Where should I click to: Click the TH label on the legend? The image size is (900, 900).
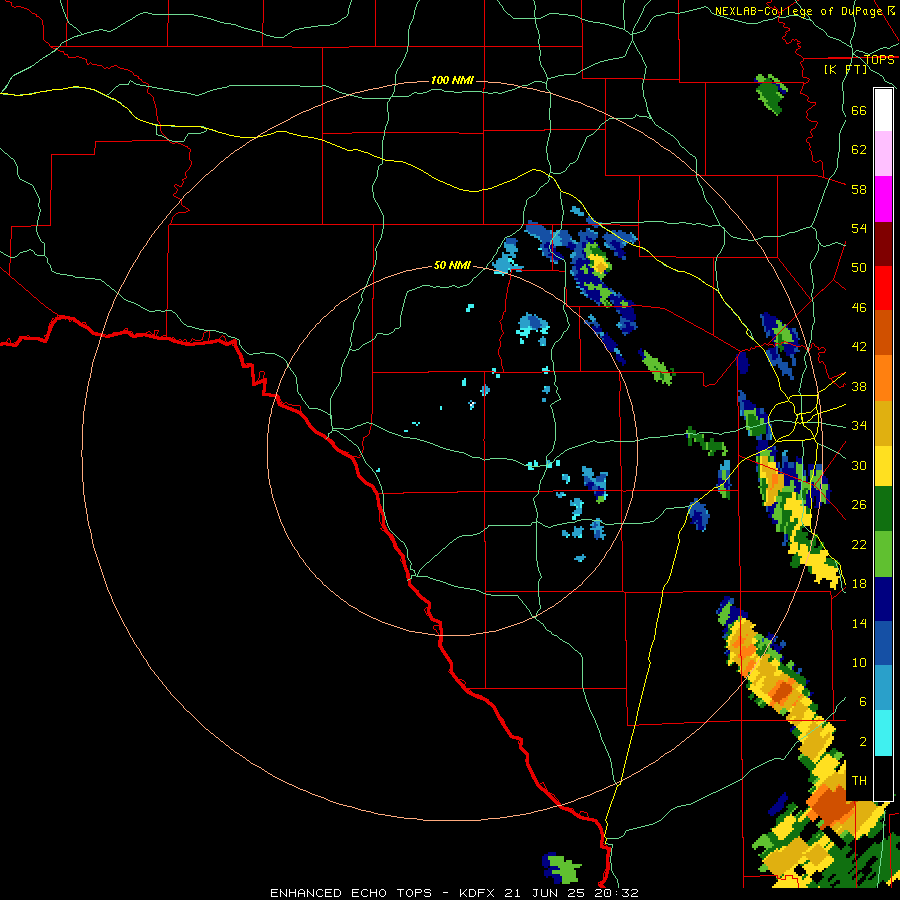click(x=859, y=781)
